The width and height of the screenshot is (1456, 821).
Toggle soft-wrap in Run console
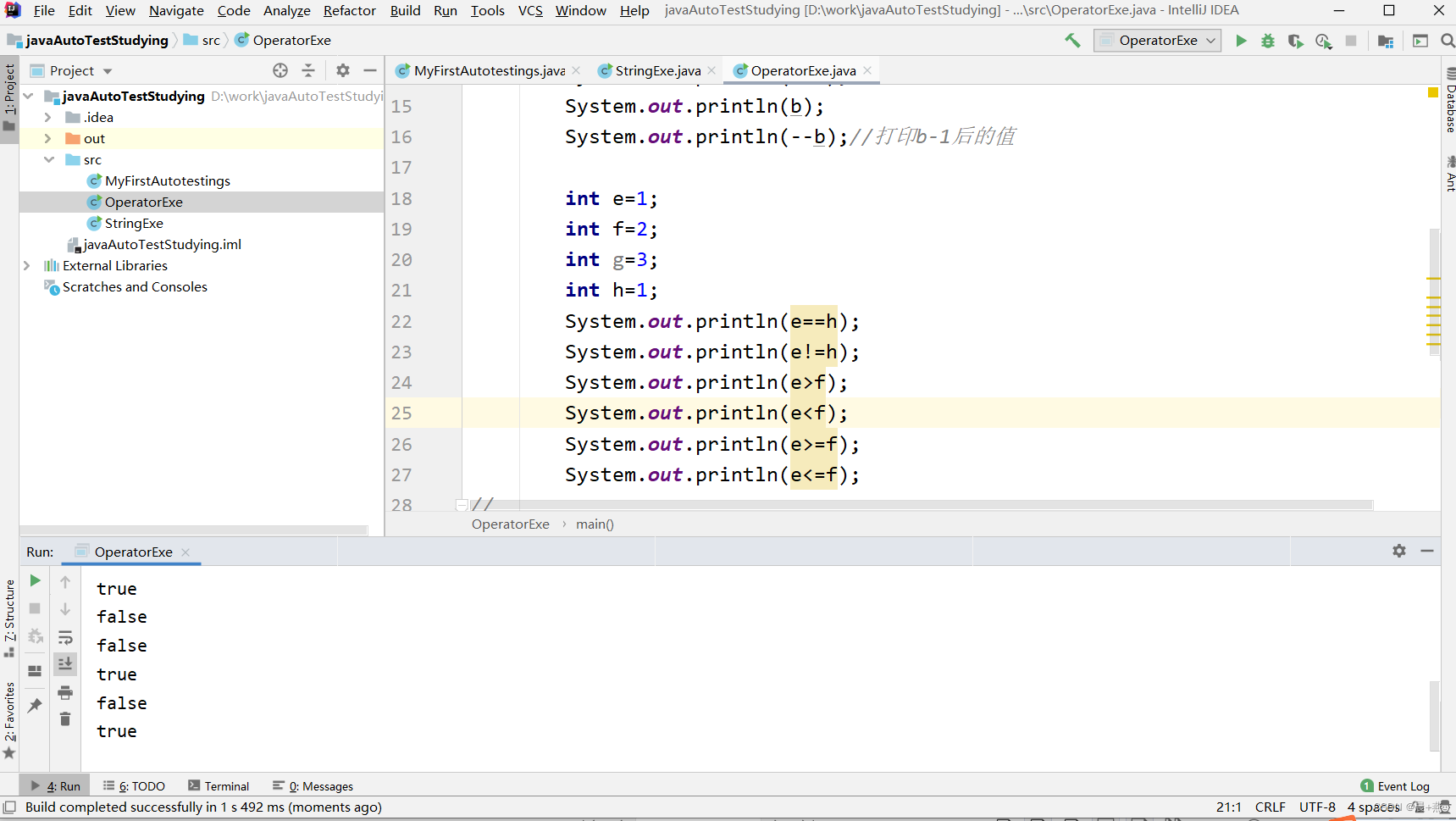tap(65, 637)
